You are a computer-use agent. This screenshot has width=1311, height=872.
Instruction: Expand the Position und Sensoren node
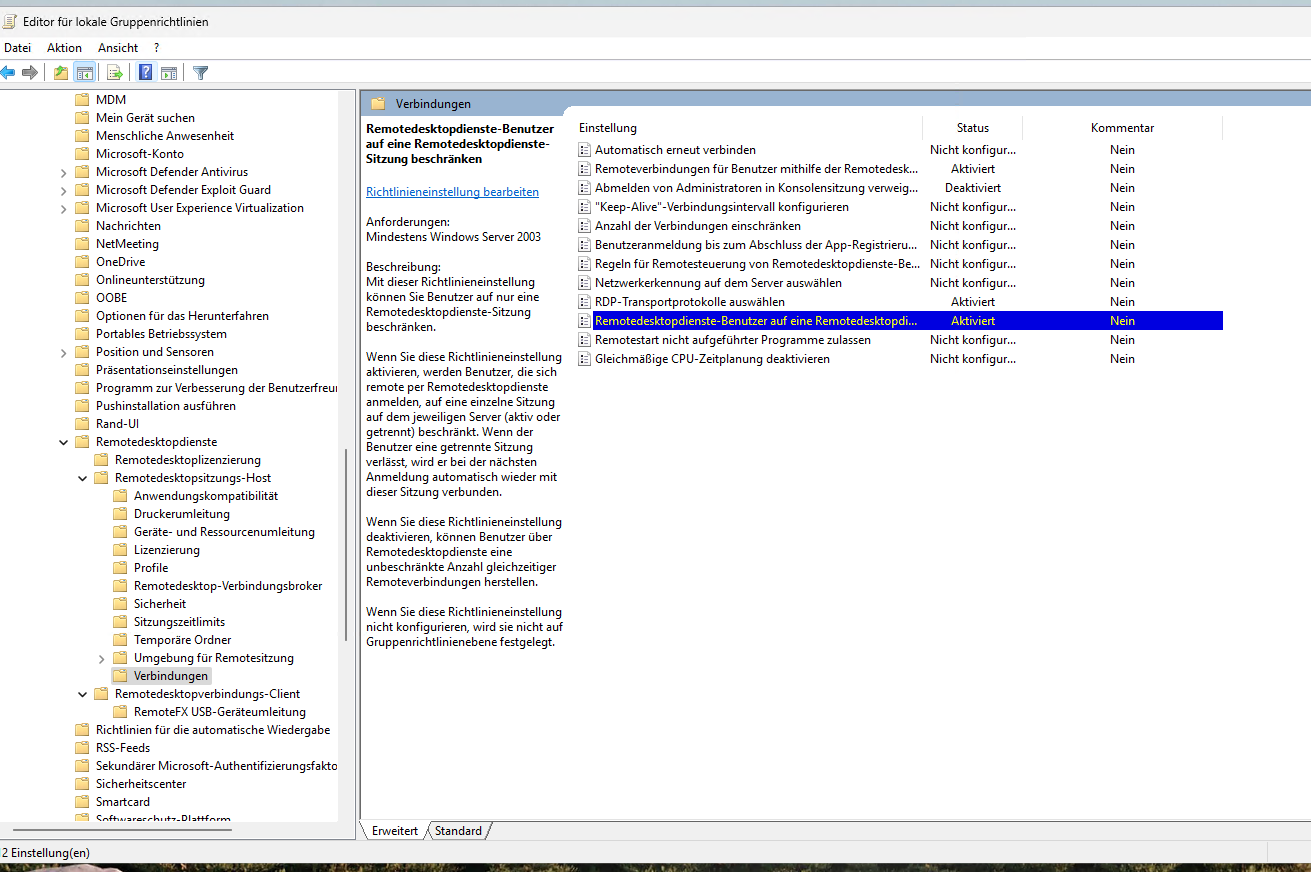point(64,352)
